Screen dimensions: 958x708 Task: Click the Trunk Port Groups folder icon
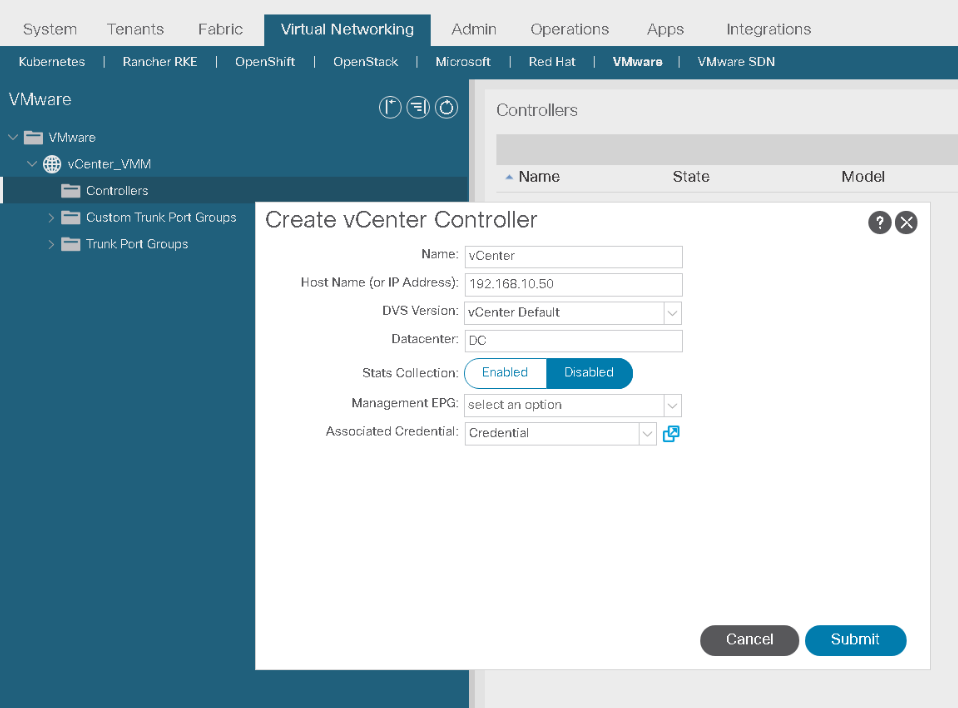[x=71, y=244]
